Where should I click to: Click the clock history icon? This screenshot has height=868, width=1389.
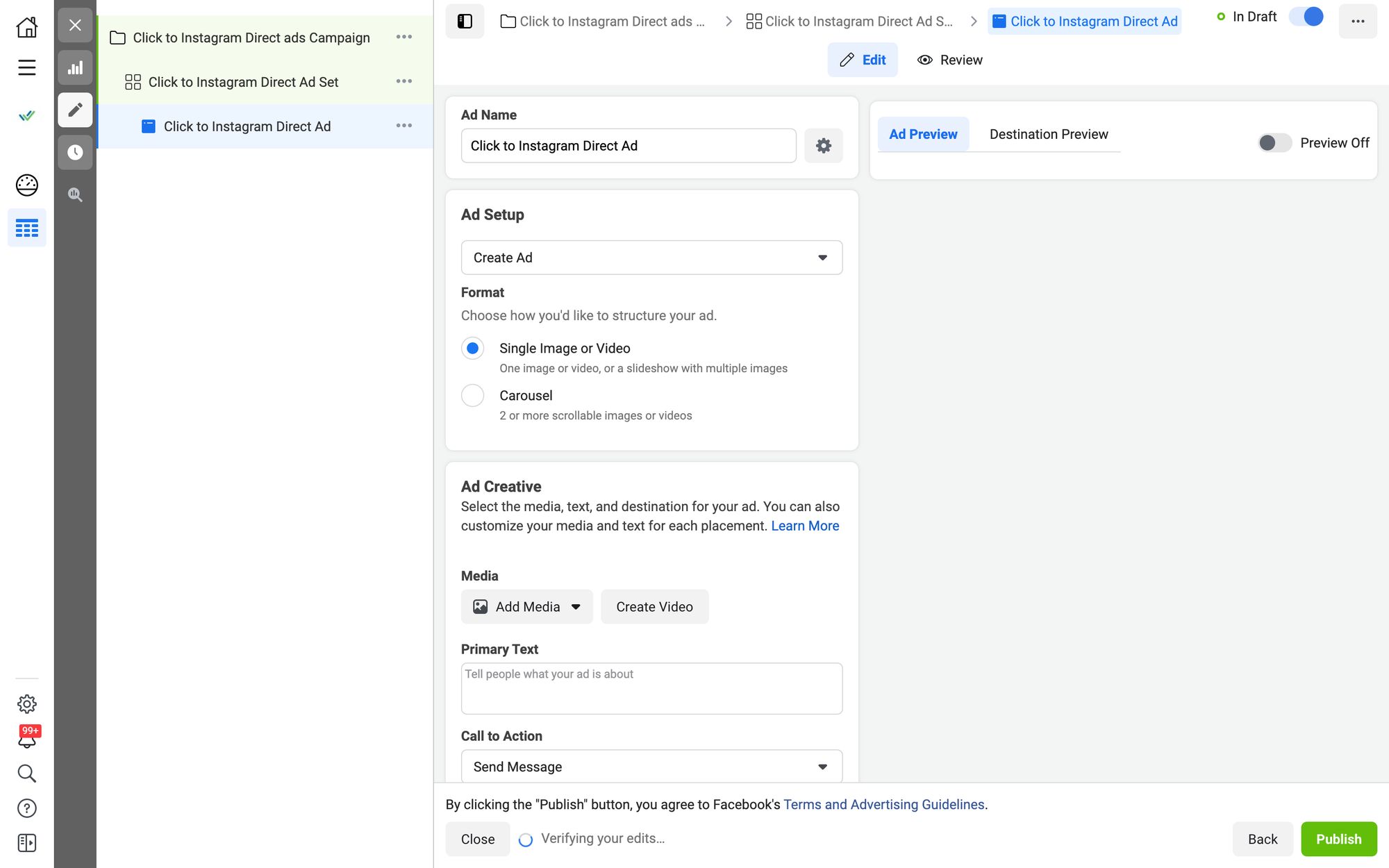(75, 152)
